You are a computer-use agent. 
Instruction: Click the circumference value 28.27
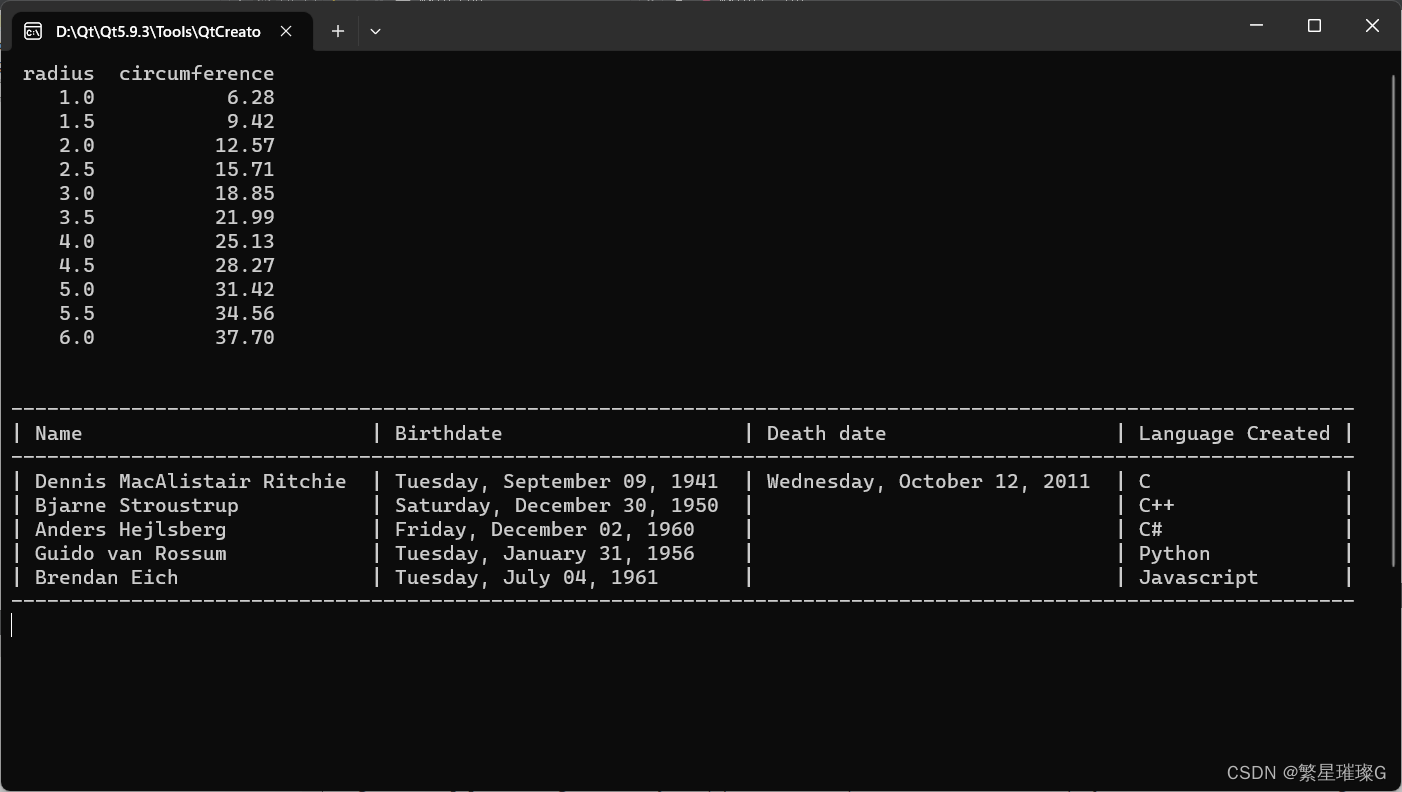click(x=244, y=265)
